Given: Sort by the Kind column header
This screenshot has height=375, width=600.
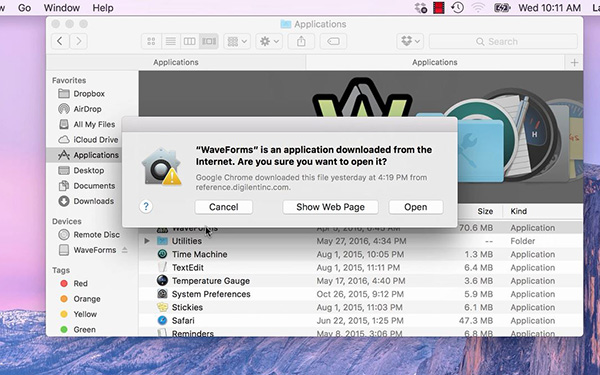Looking at the screenshot, I should tap(518, 211).
